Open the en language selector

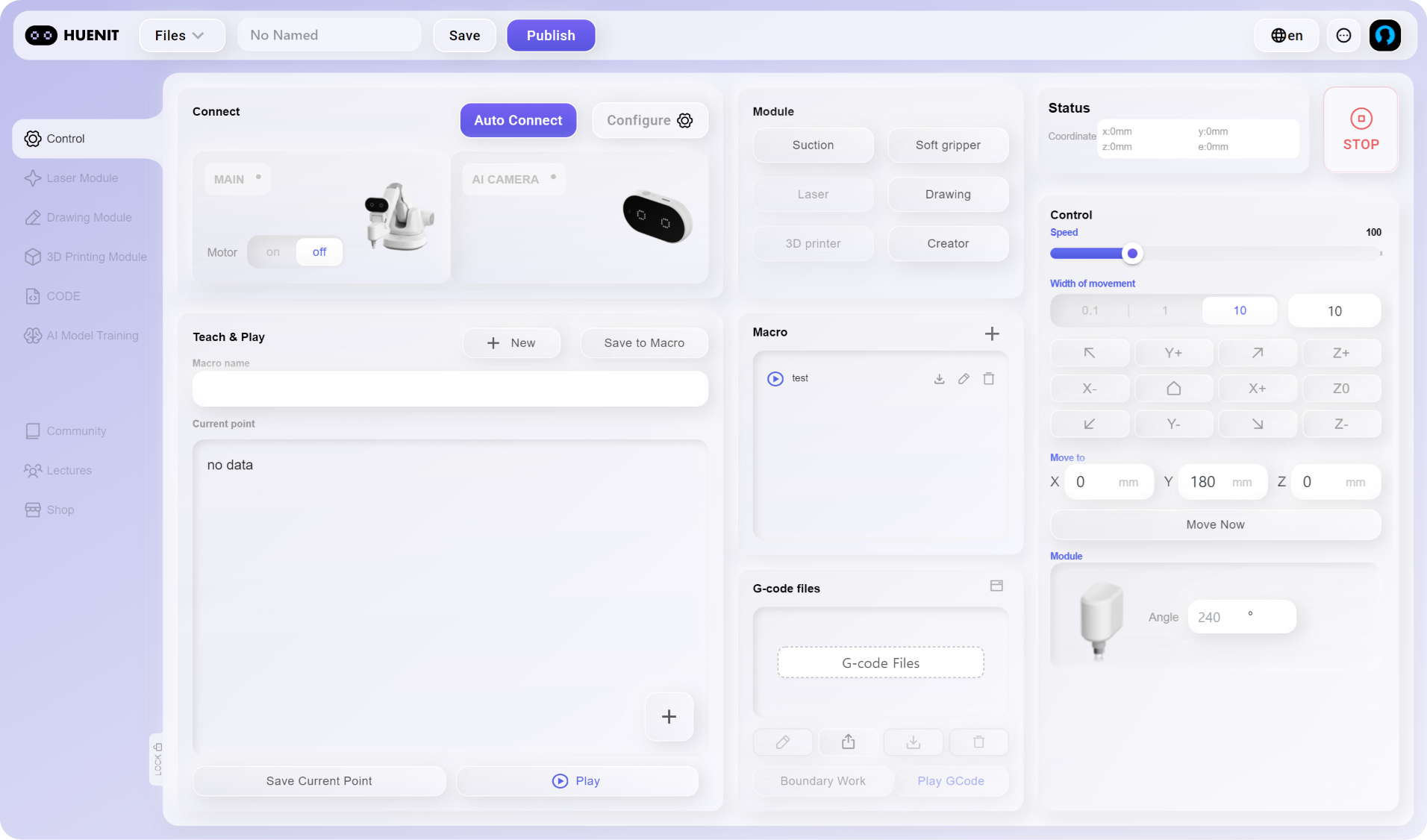coord(1287,35)
